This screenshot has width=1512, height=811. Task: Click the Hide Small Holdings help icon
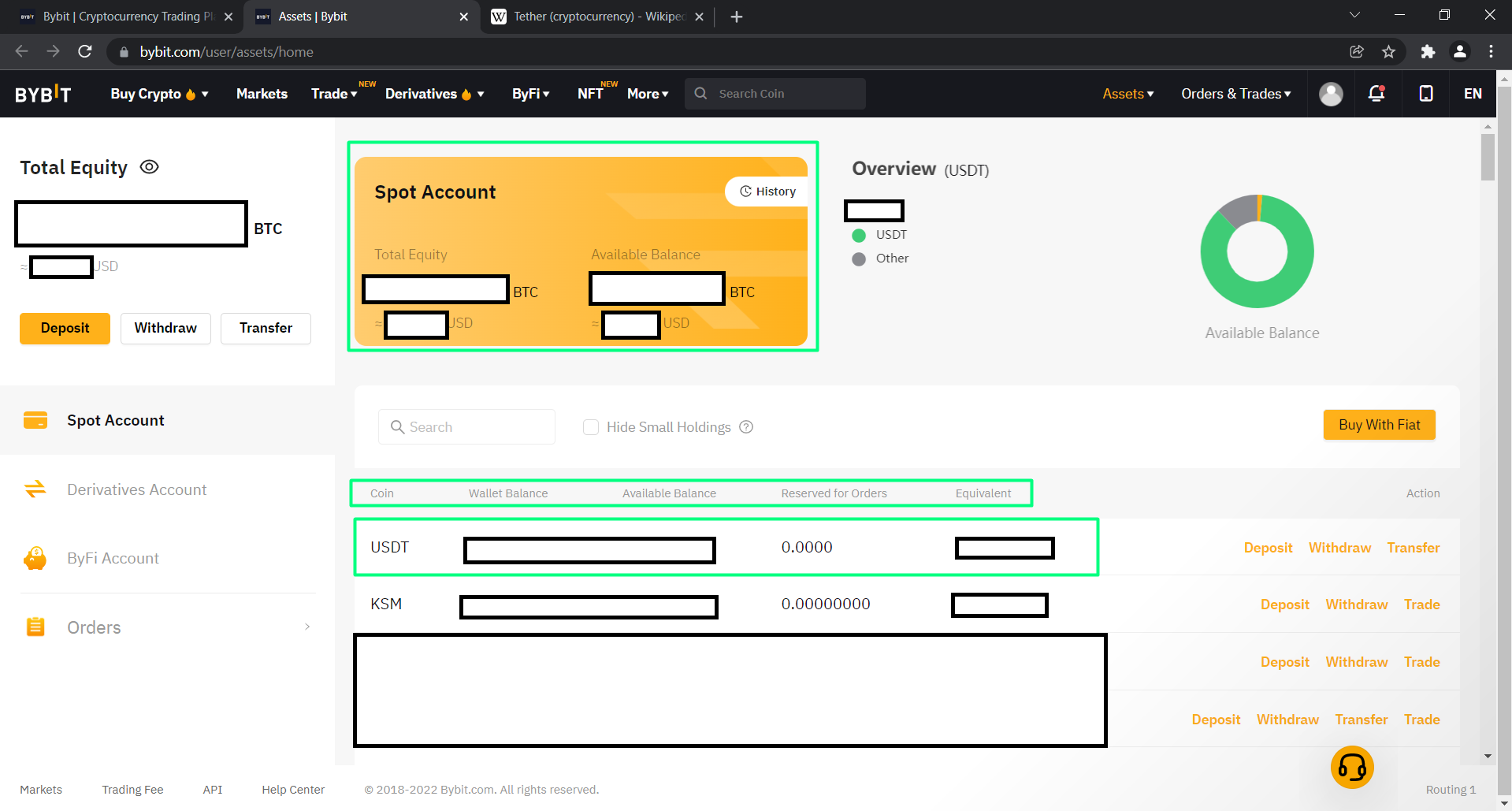pos(746,427)
